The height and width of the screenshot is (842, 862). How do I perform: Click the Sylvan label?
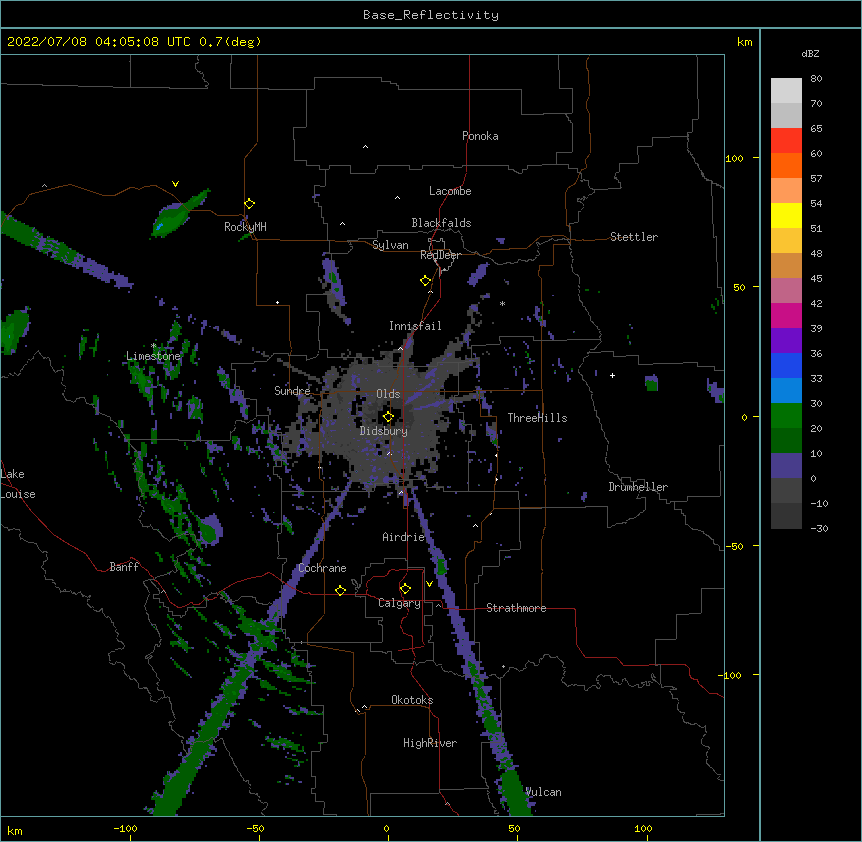390,245
